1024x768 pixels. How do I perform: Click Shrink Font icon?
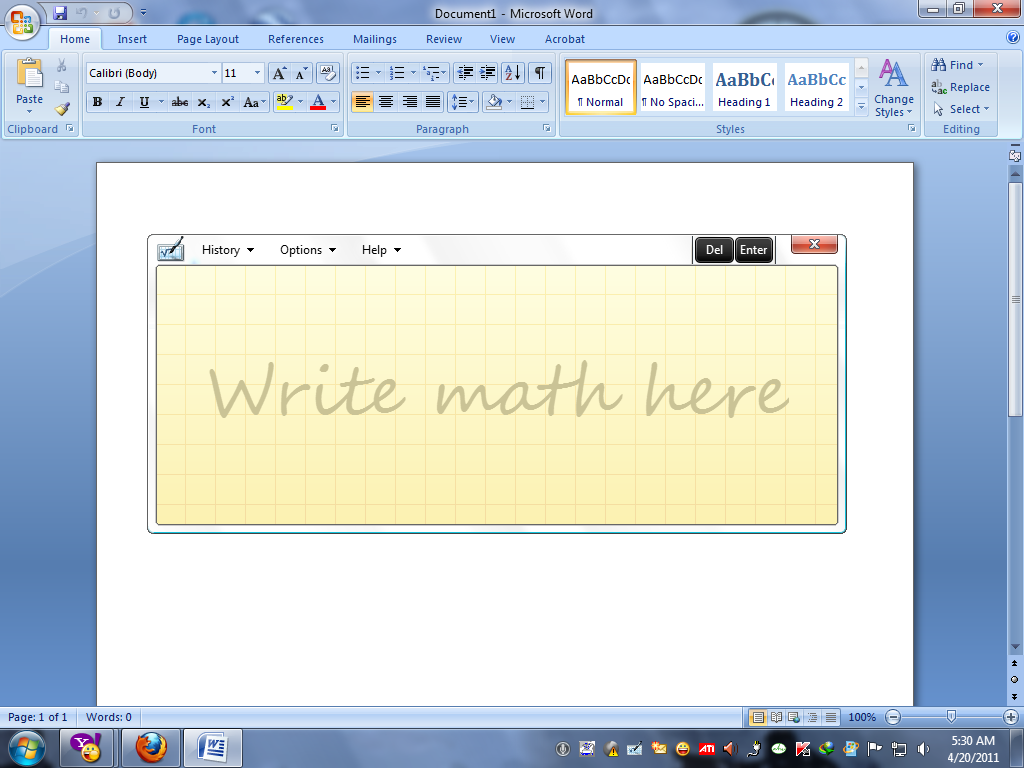tap(300, 73)
